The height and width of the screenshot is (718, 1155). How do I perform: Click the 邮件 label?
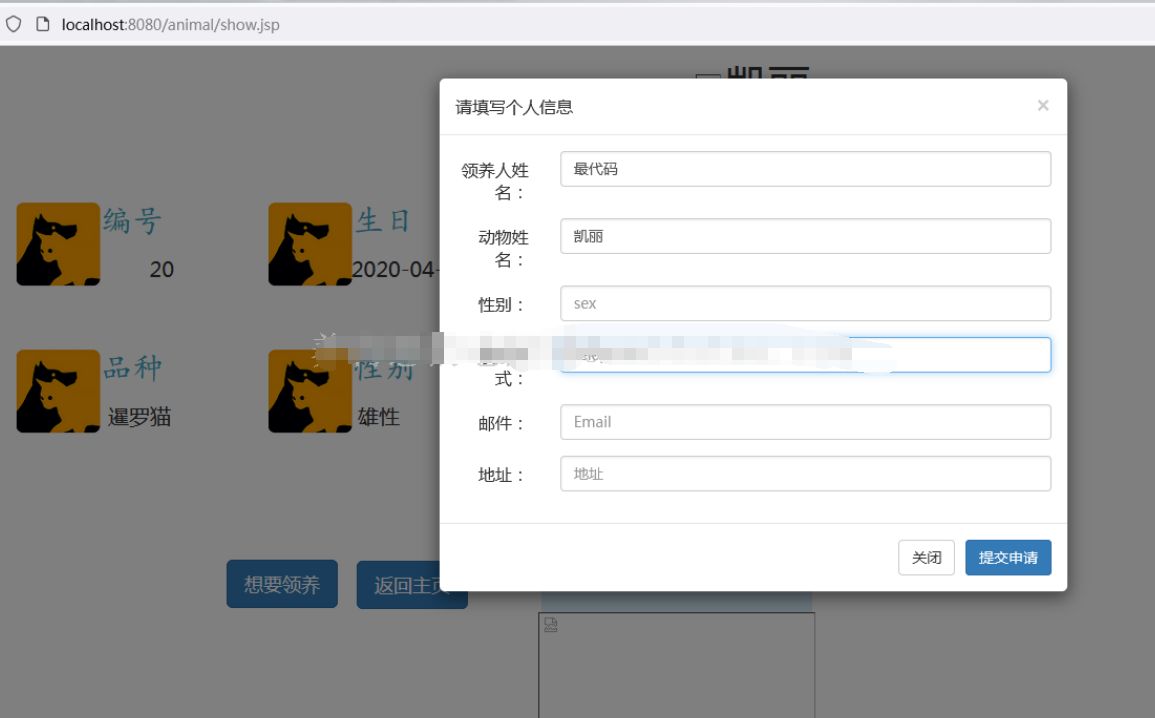point(500,423)
